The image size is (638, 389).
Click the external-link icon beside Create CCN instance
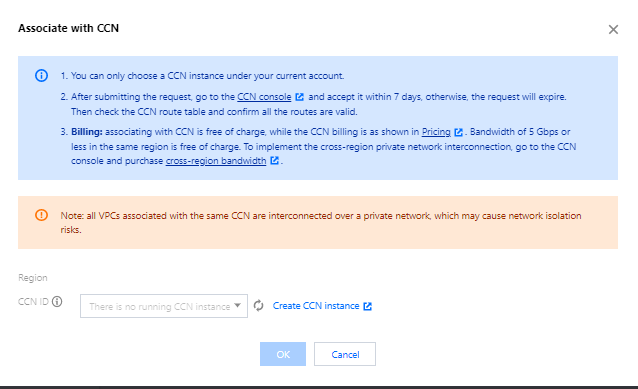[x=367, y=306]
